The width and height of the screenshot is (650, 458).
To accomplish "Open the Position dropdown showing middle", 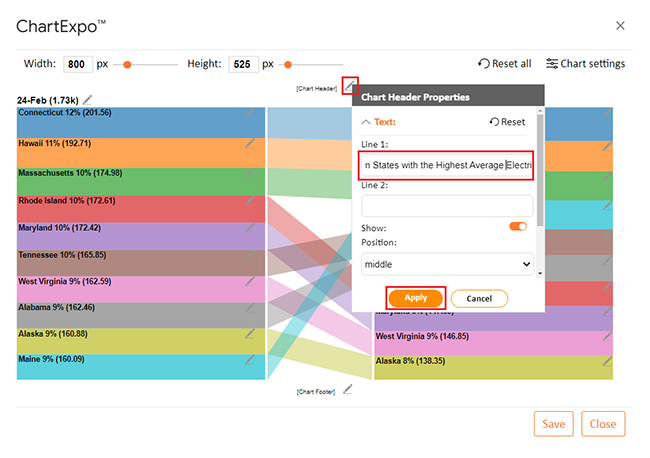I will click(x=447, y=264).
